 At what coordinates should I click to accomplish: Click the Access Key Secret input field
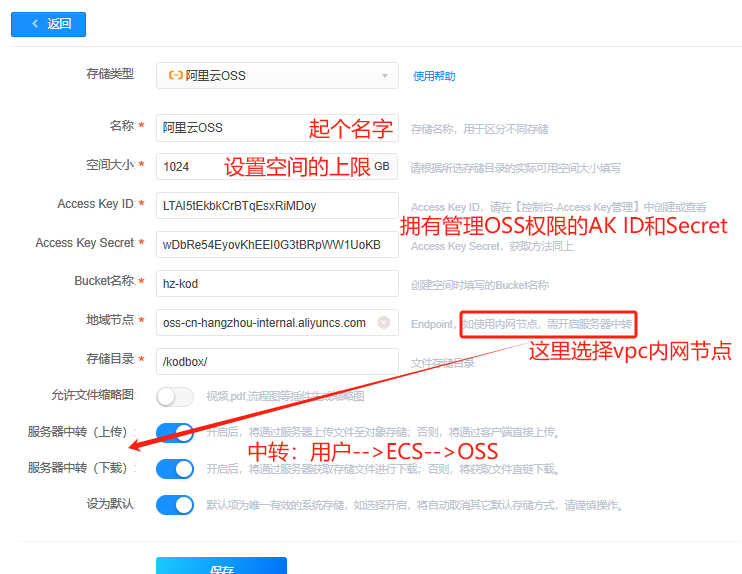tap(277, 245)
